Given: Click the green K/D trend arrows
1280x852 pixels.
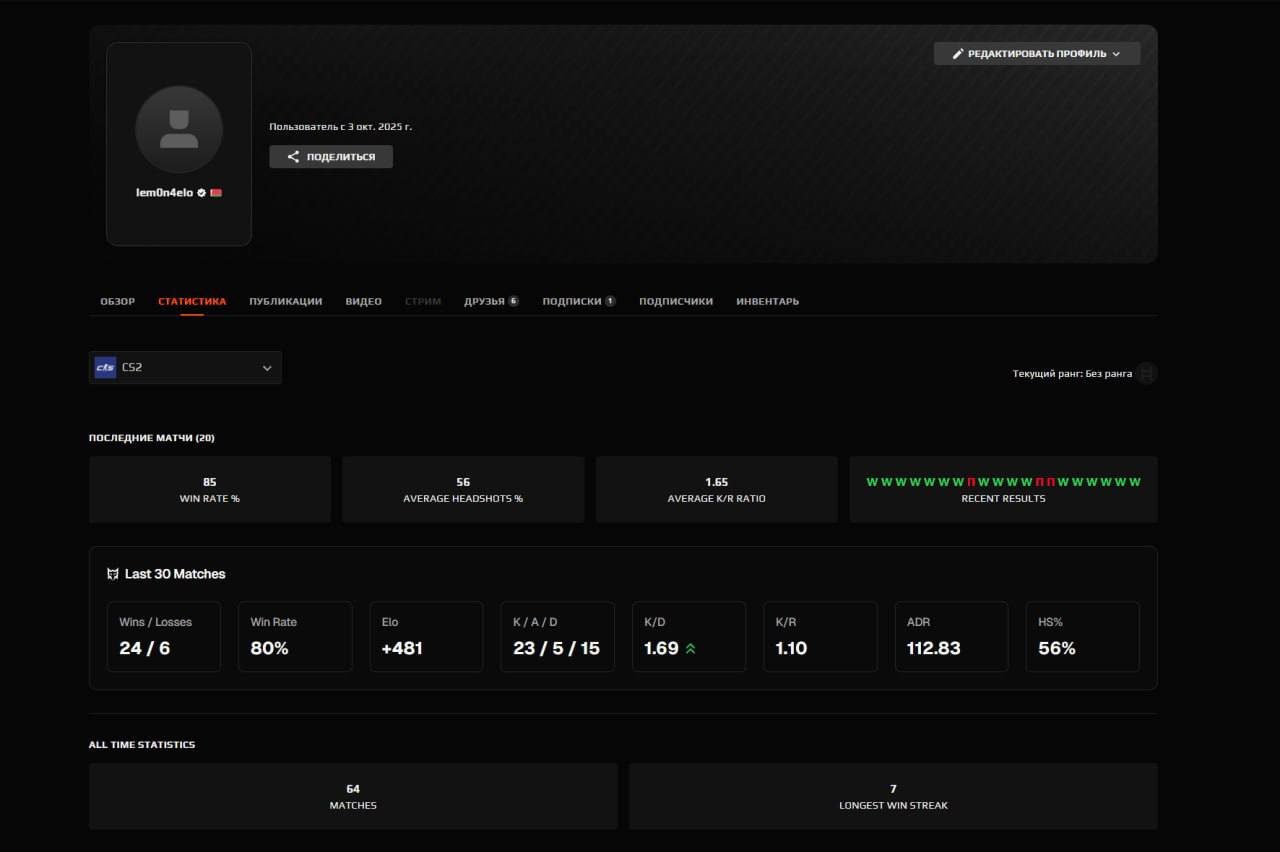Looking at the screenshot, I should coord(690,649).
